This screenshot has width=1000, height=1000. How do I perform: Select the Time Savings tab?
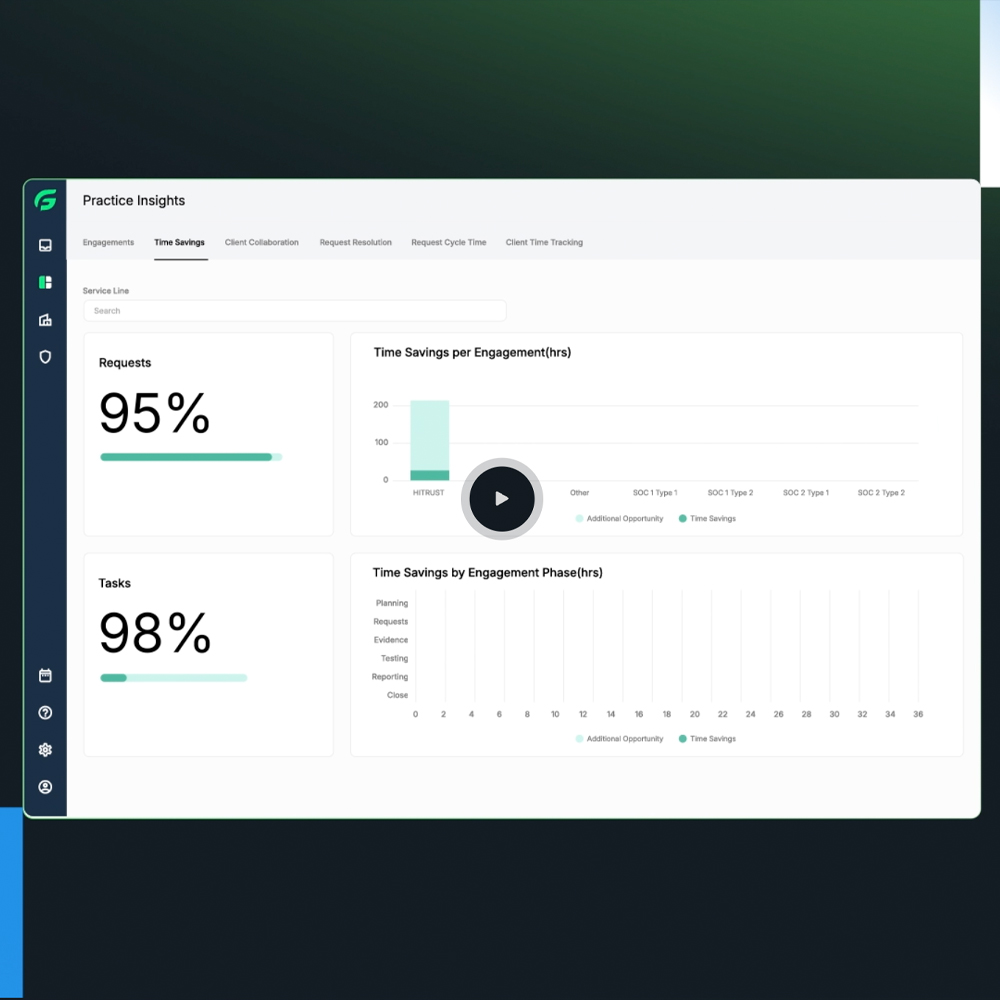(179, 242)
